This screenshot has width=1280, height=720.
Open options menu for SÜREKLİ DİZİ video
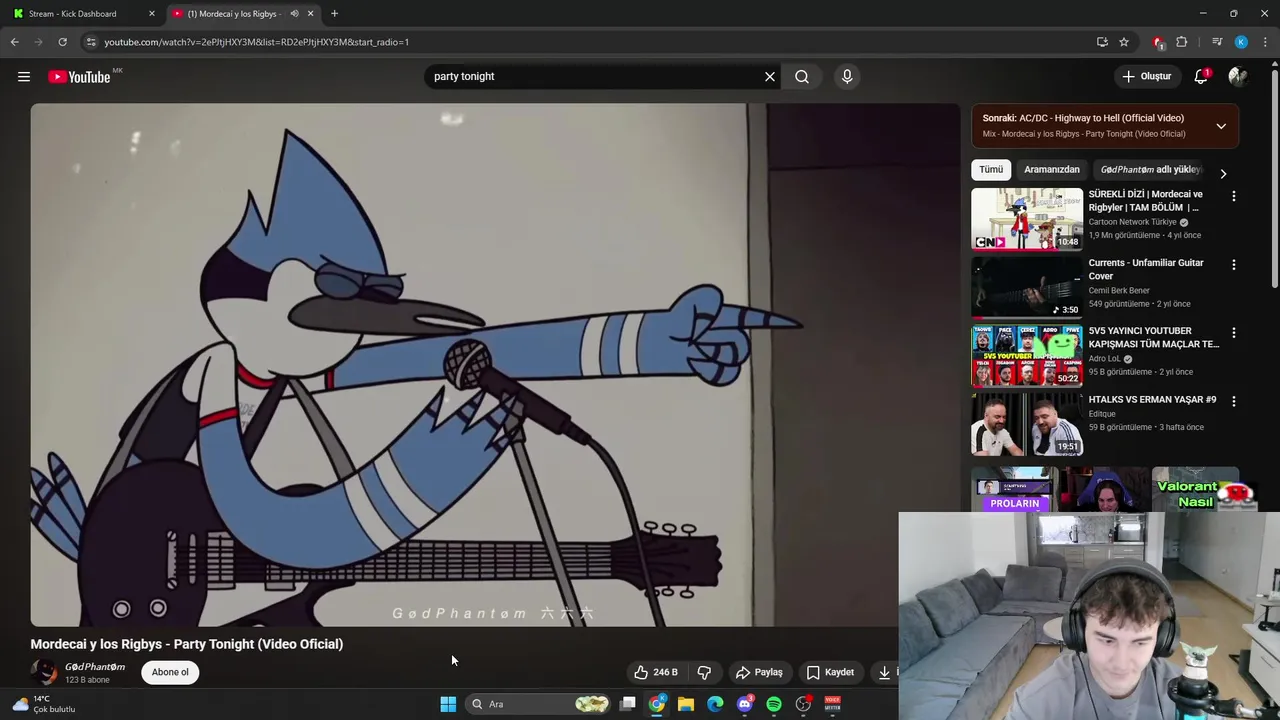(x=1233, y=196)
